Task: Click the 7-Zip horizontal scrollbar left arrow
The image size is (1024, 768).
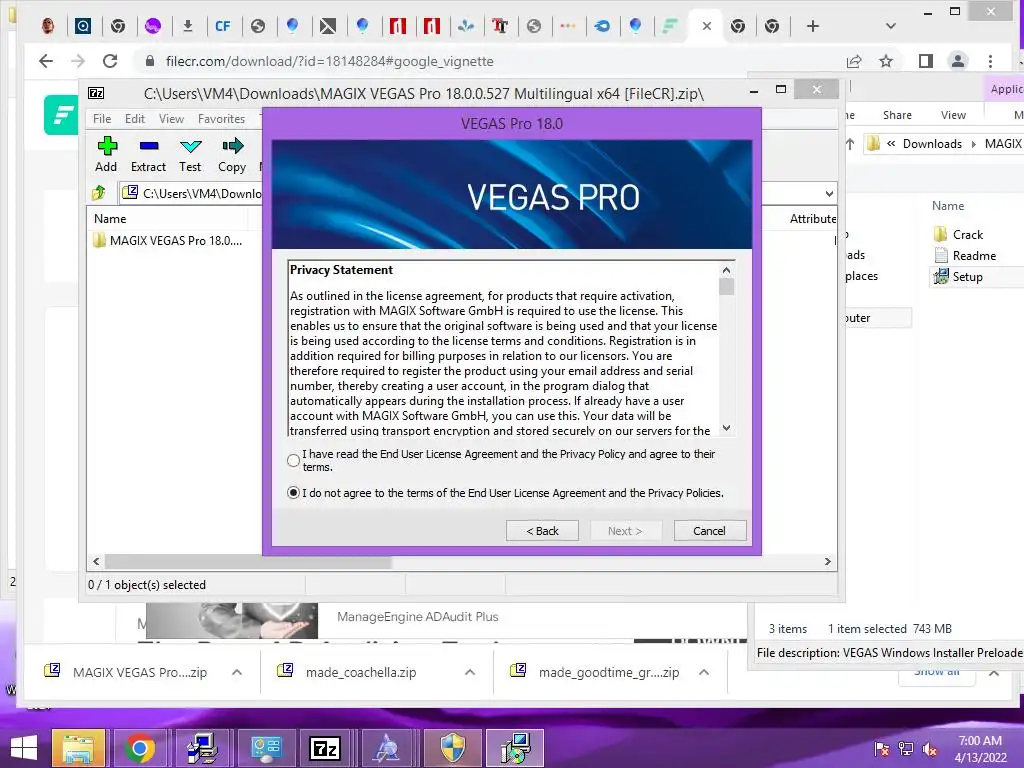Action: coord(96,562)
